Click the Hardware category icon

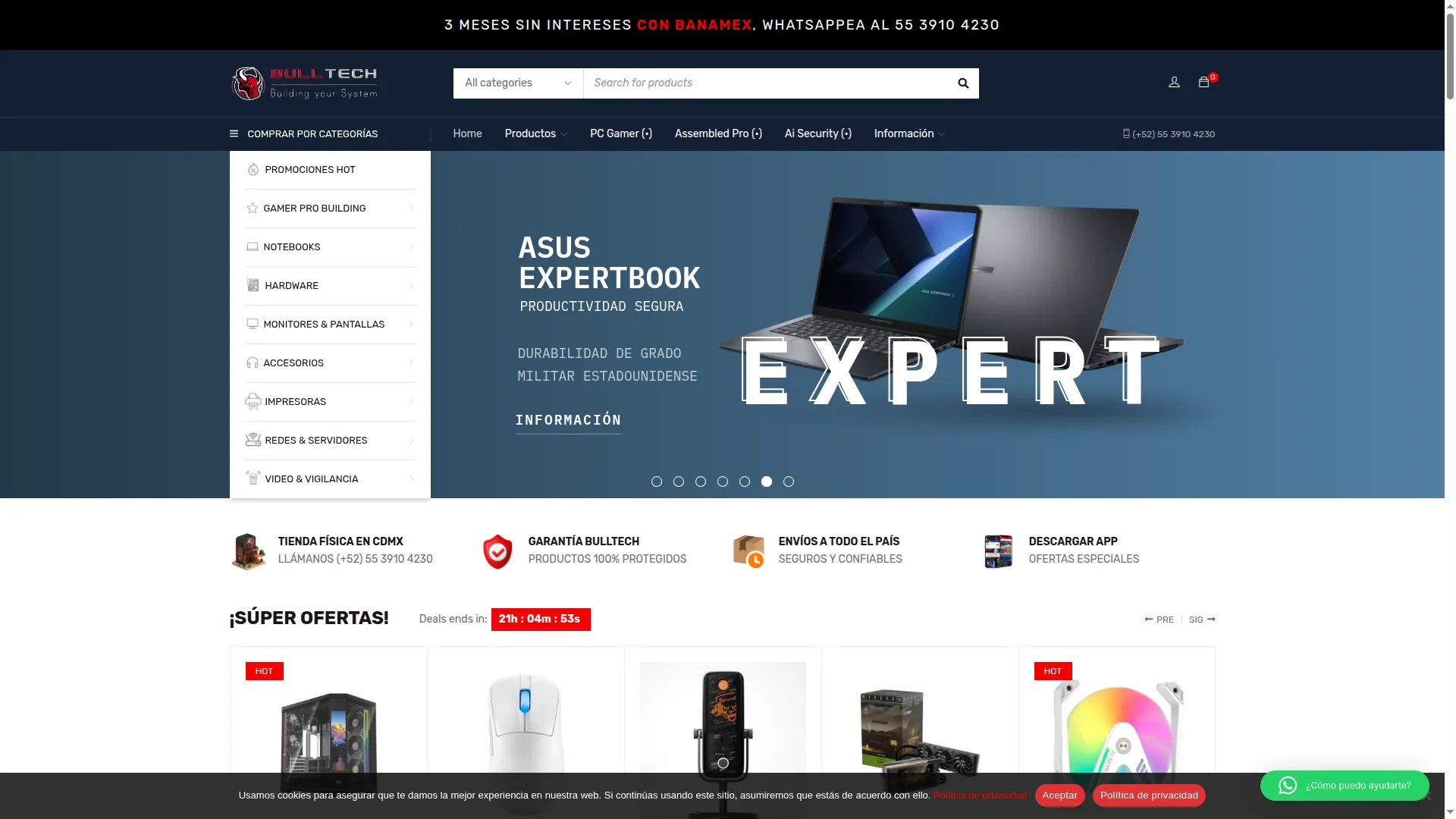pyautogui.click(x=253, y=286)
